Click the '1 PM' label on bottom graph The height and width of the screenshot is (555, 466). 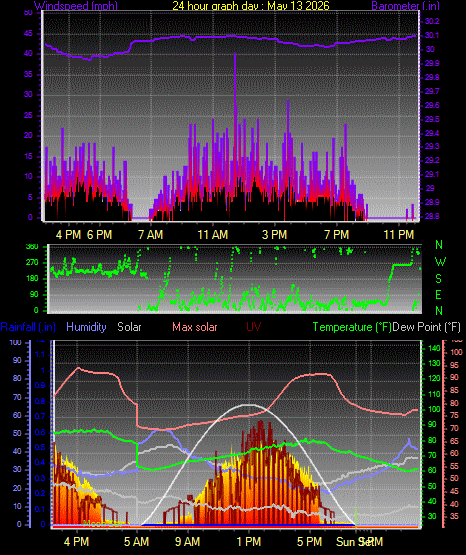point(249,542)
